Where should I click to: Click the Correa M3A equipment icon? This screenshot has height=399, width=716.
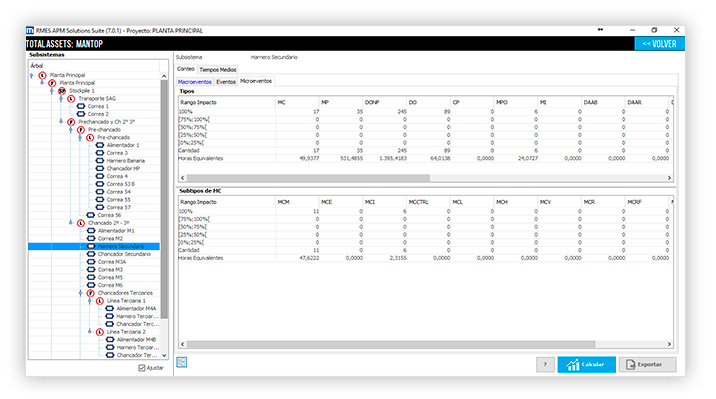[91, 262]
